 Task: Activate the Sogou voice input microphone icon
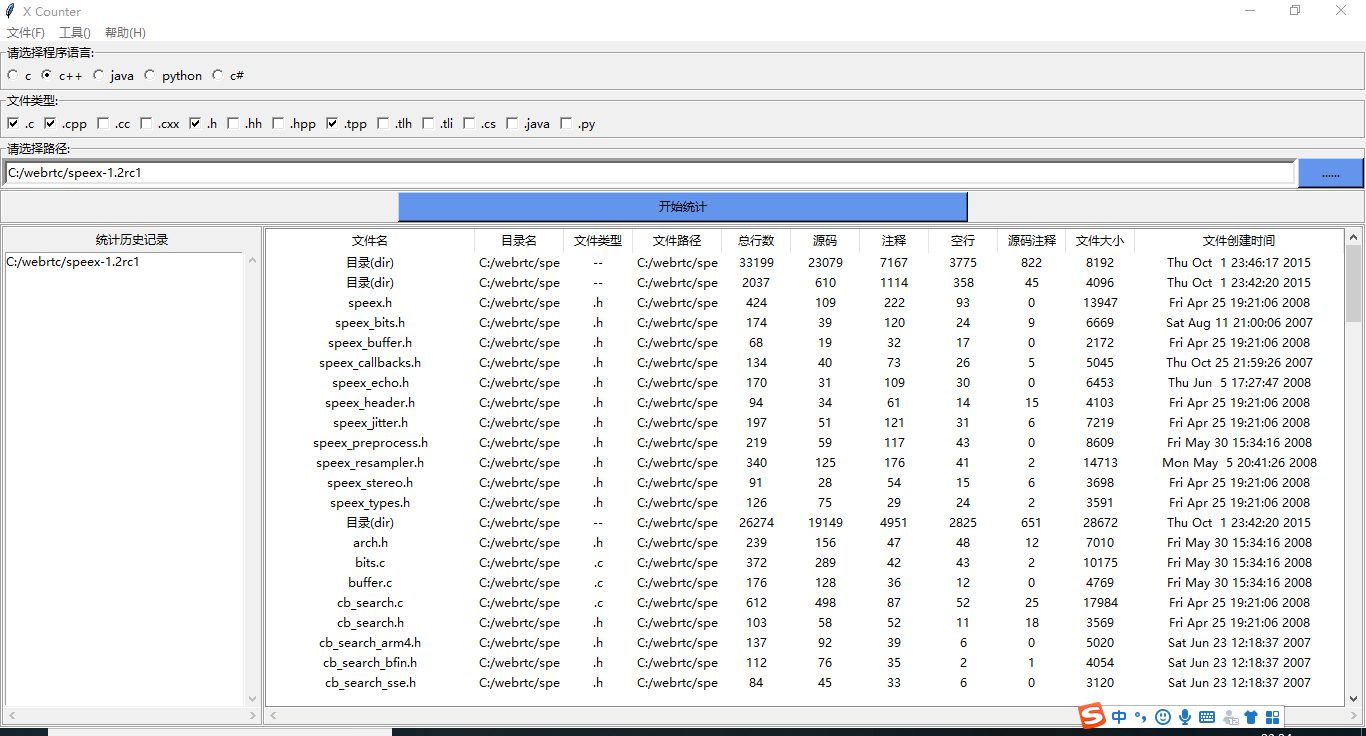(x=1185, y=717)
